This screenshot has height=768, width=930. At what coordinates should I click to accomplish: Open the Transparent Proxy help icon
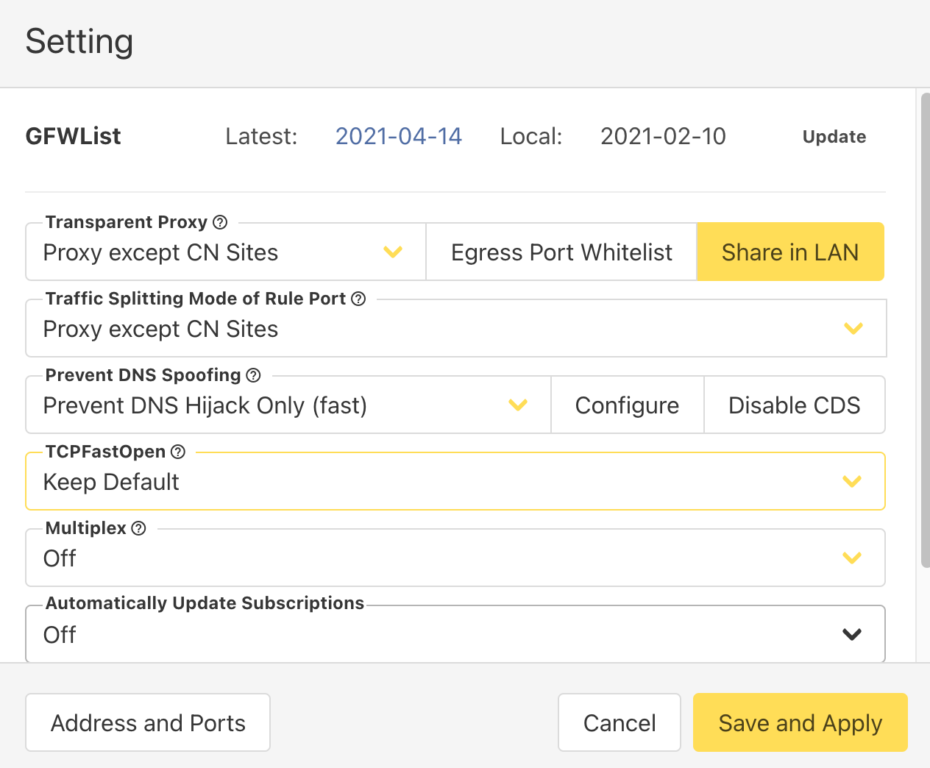222,222
